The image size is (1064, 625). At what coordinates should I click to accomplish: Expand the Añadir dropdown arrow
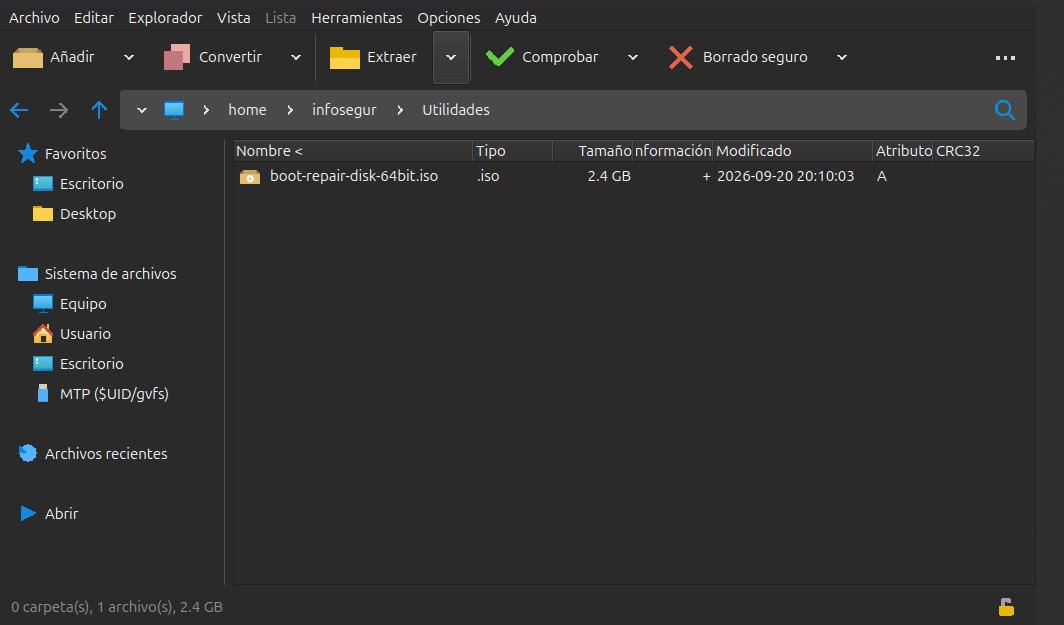coord(129,58)
